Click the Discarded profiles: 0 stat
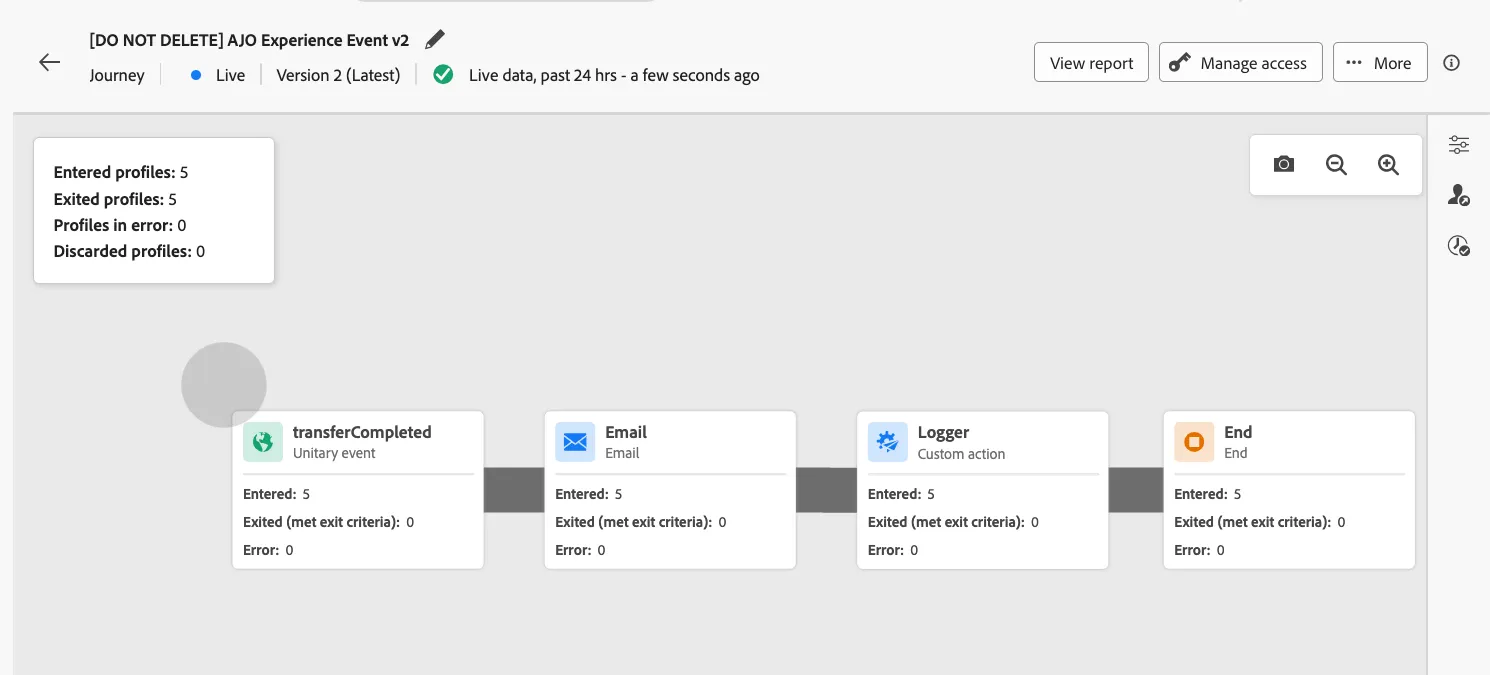Screen dimensions: 1490x675 coord(129,251)
